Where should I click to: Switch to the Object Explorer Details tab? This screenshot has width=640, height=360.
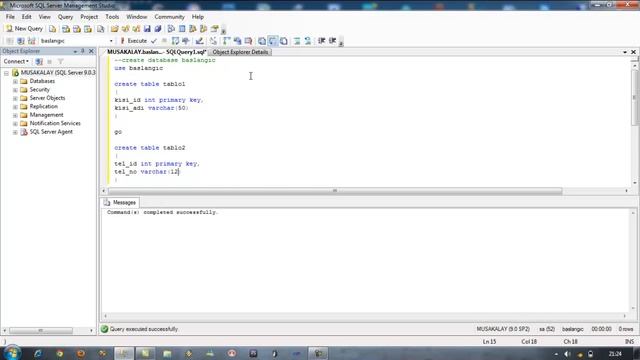(x=240, y=52)
